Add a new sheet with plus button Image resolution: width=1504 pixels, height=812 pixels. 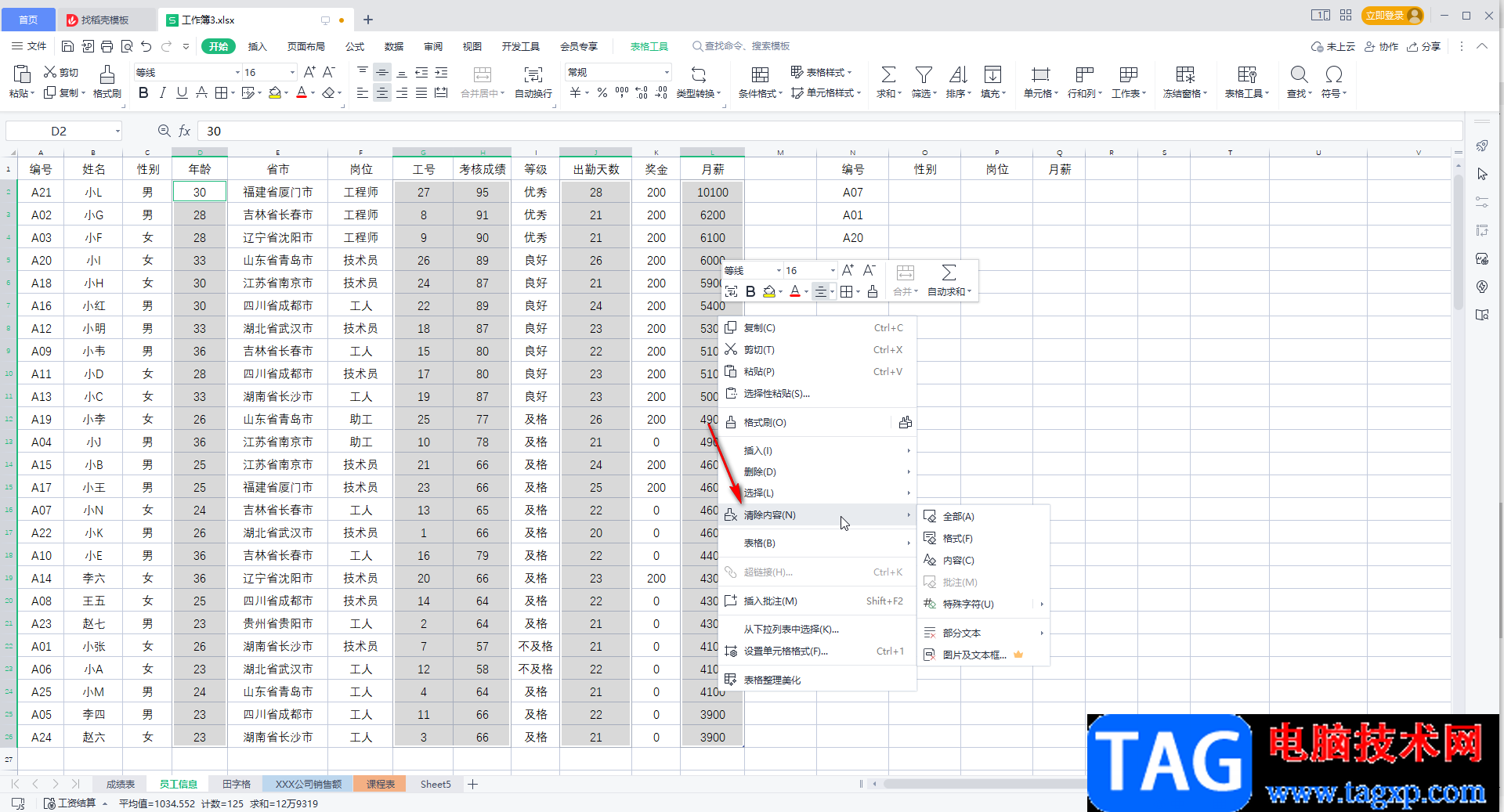(x=472, y=784)
